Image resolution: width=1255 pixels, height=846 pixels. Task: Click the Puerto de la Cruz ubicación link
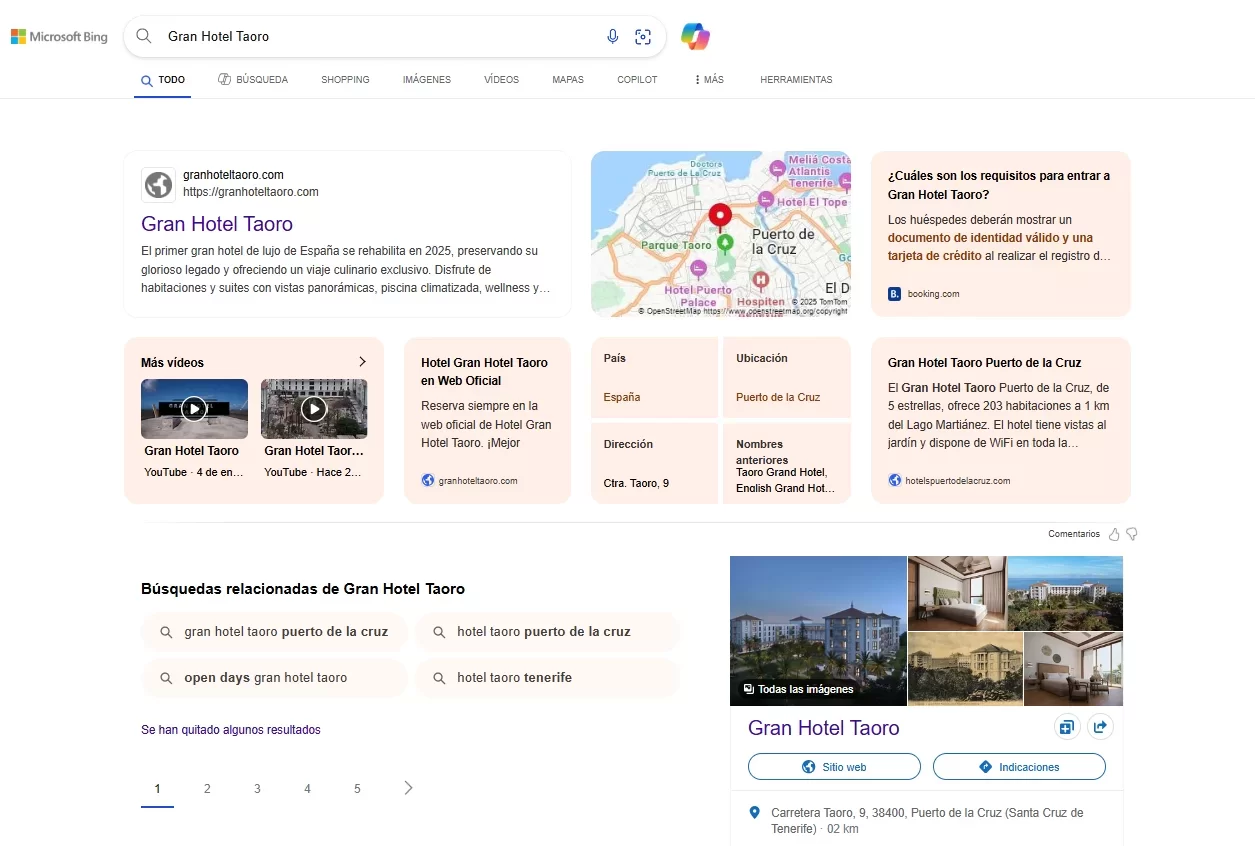(778, 397)
